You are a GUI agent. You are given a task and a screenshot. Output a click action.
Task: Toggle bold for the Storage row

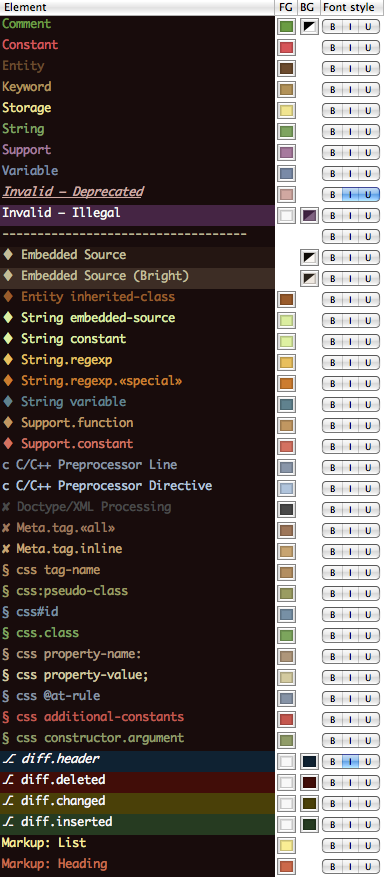tap(333, 110)
